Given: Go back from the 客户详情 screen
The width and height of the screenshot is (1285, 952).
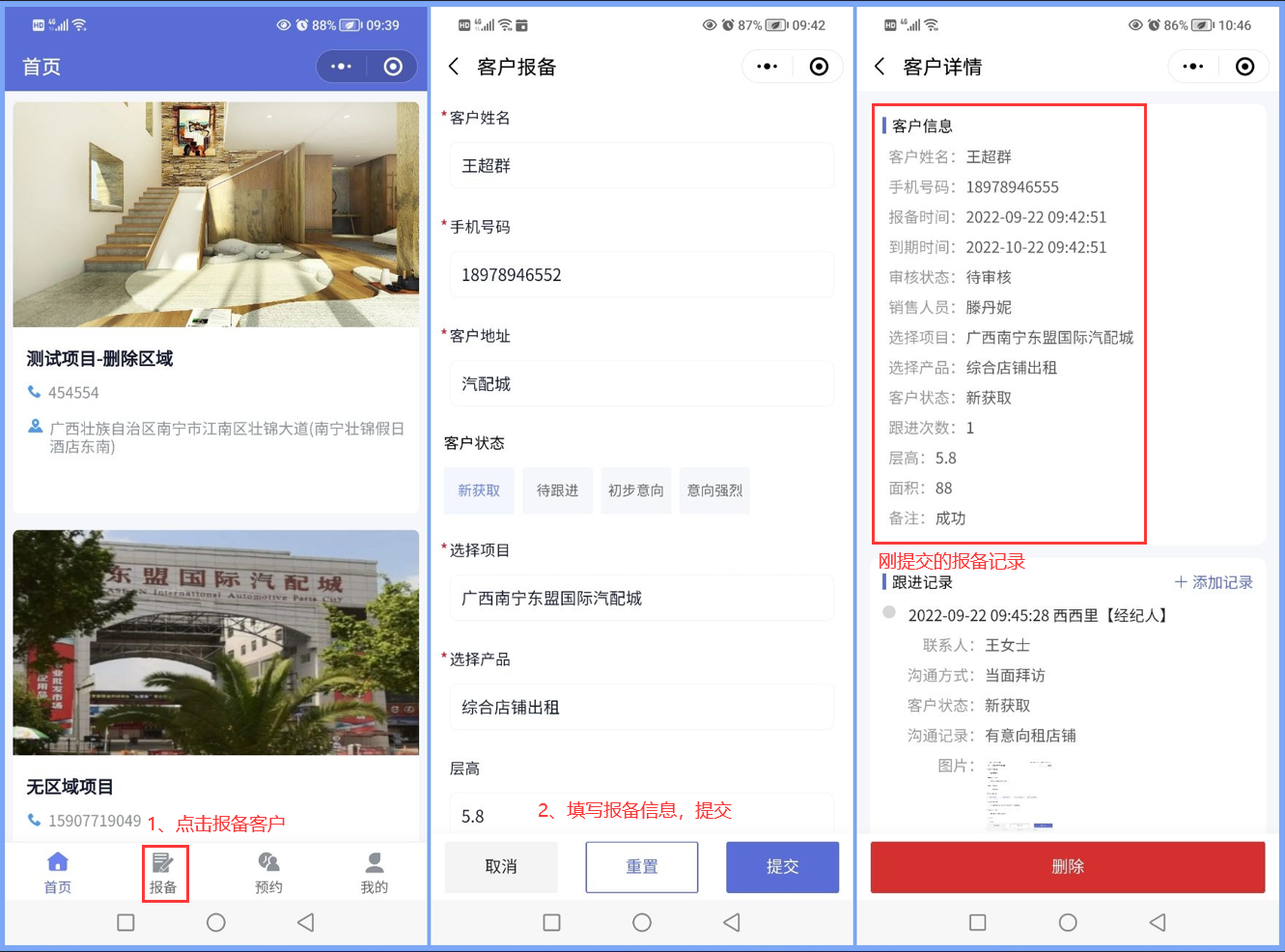Looking at the screenshot, I should pyautogui.click(x=880, y=67).
